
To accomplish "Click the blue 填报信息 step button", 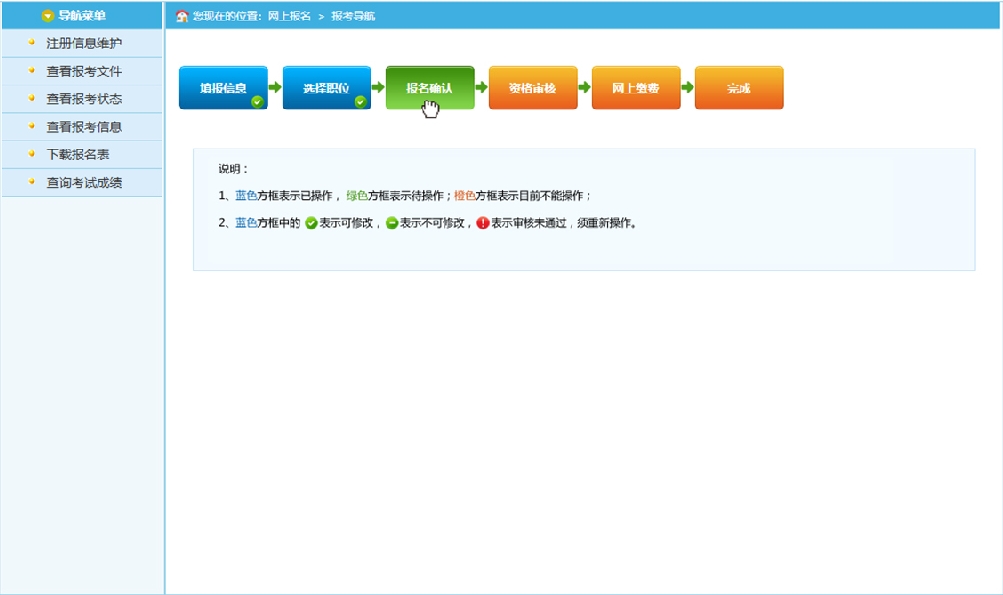I will (222, 87).
